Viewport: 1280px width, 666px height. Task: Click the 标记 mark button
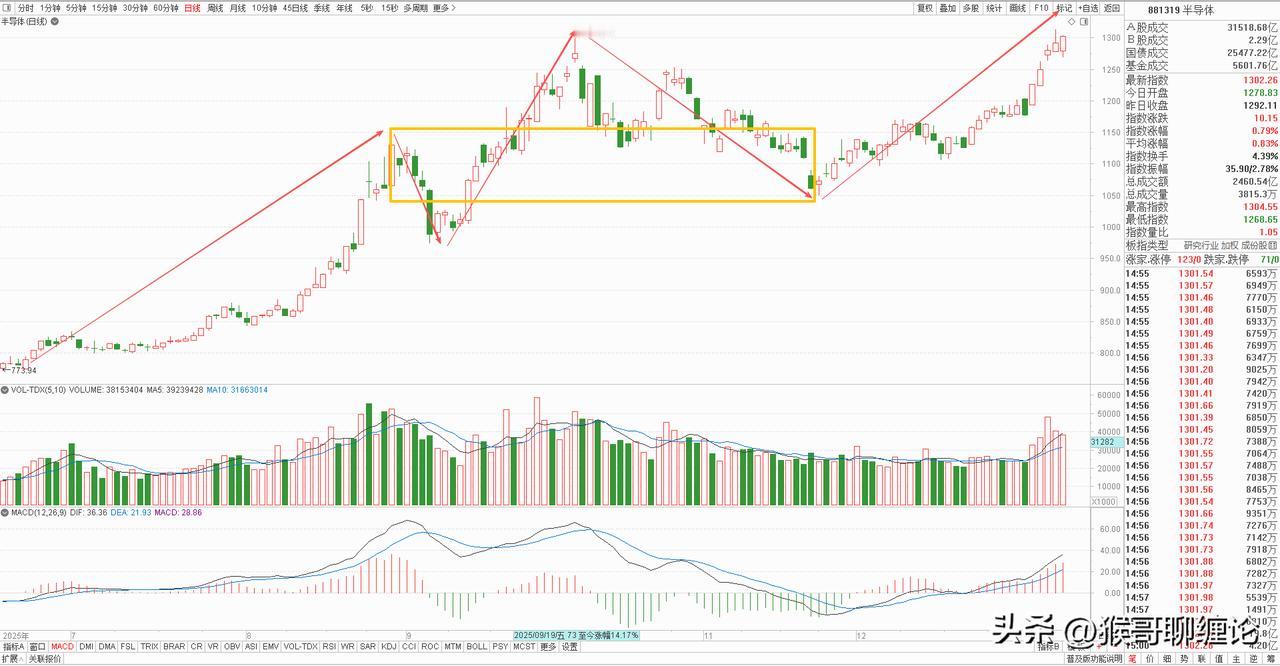coord(1065,8)
